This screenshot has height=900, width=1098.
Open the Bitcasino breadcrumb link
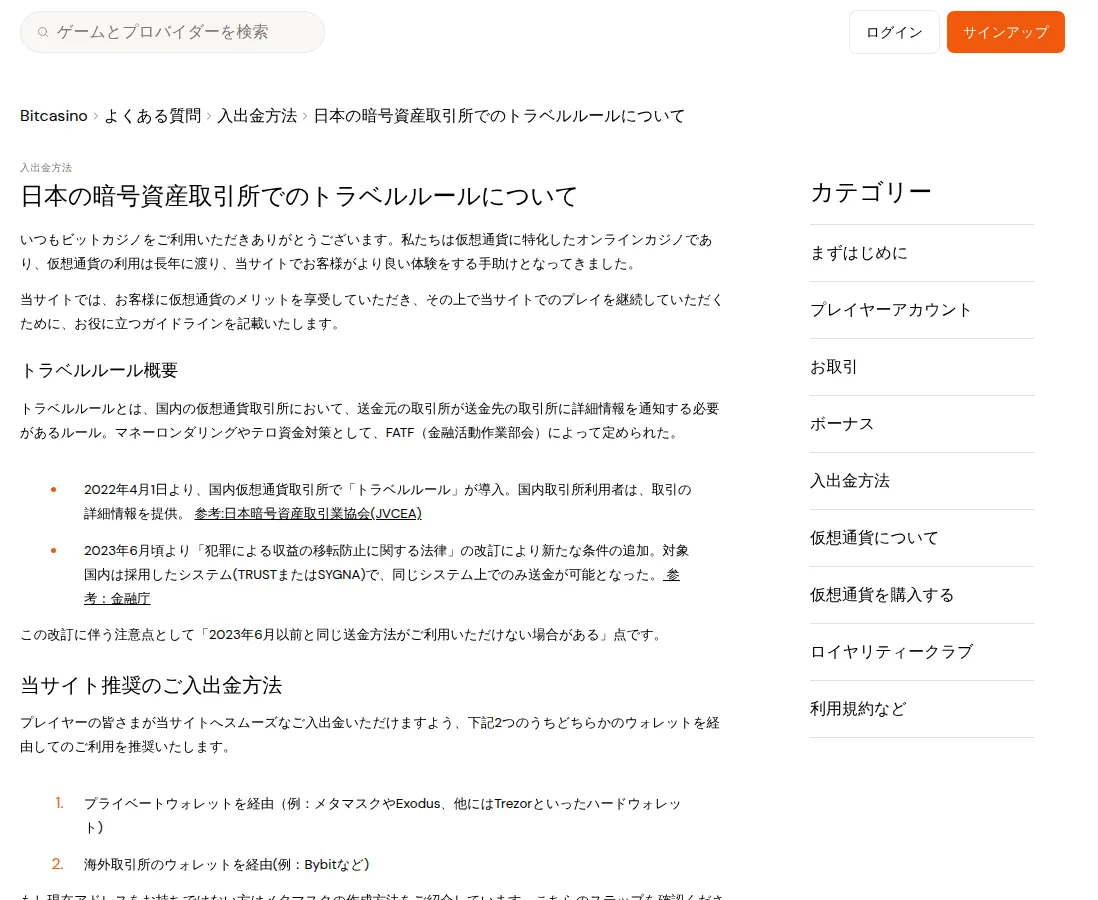tap(54, 116)
